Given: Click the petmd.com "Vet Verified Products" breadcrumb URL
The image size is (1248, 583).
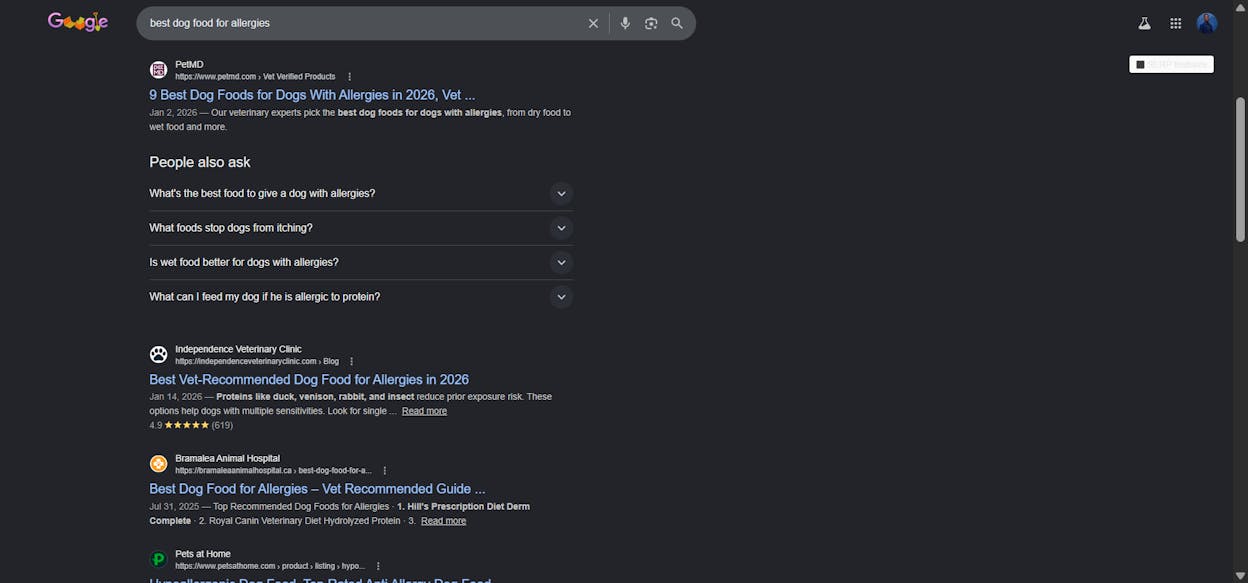Looking at the screenshot, I should [255, 77].
